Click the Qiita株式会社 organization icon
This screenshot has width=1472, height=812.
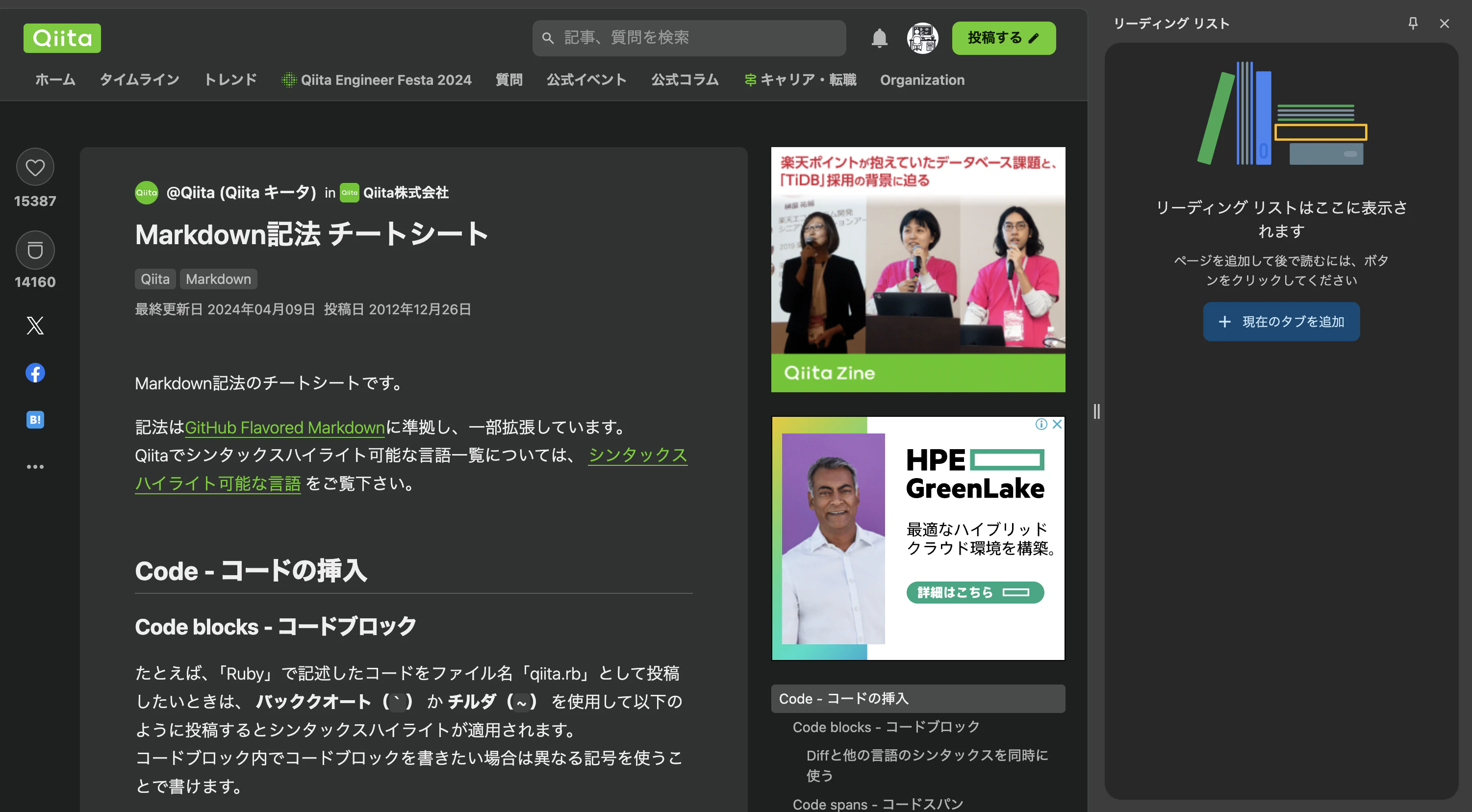coord(350,193)
